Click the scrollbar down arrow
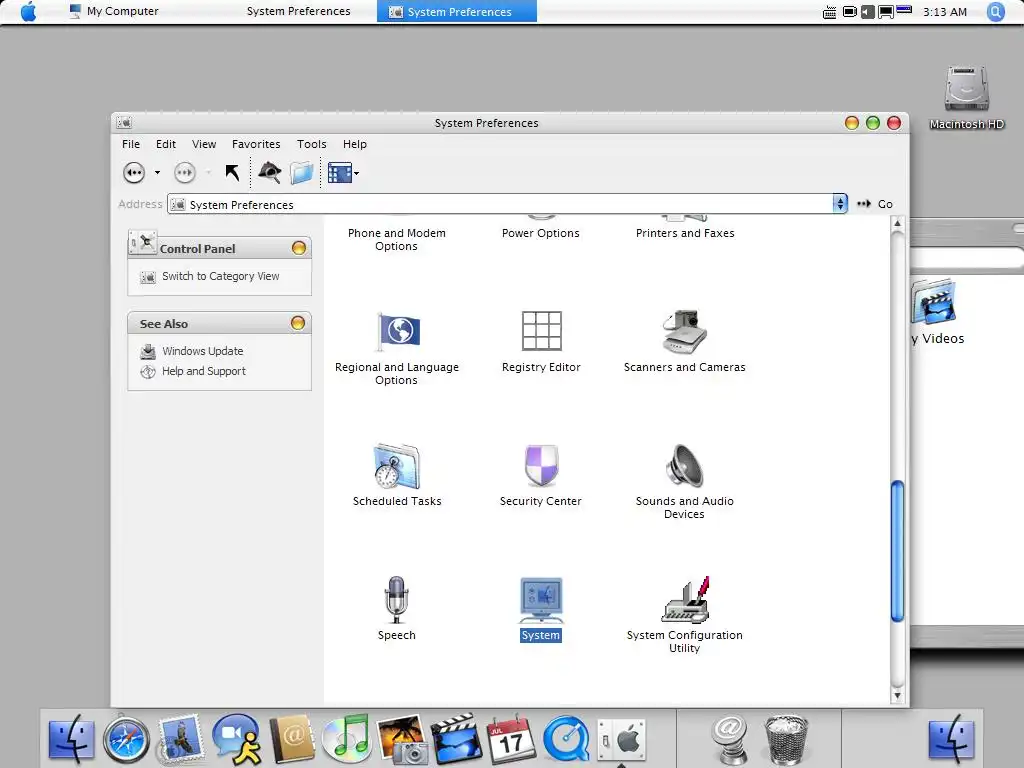Image resolution: width=1024 pixels, height=768 pixels. coord(897,696)
